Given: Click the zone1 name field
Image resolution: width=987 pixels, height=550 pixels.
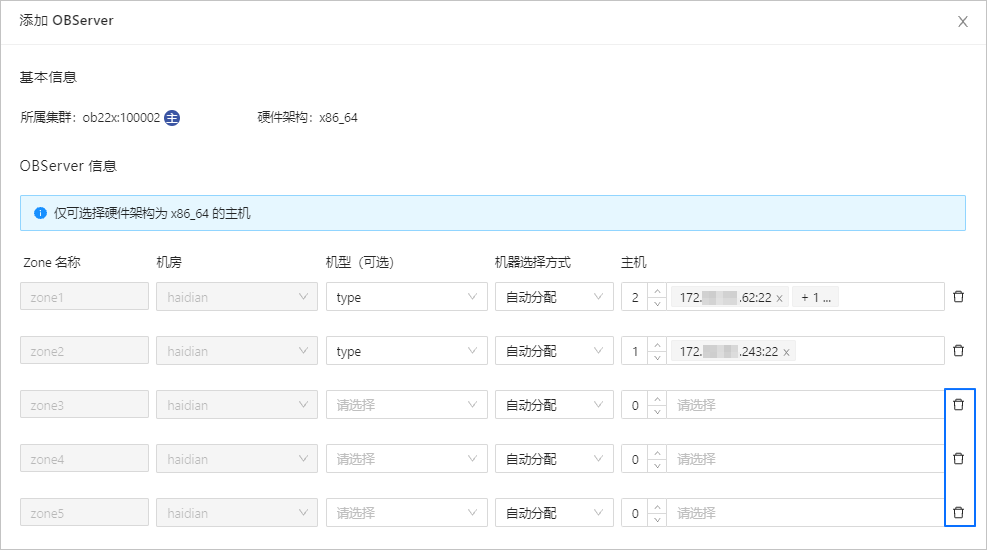Looking at the screenshot, I should pyautogui.click(x=84, y=297).
